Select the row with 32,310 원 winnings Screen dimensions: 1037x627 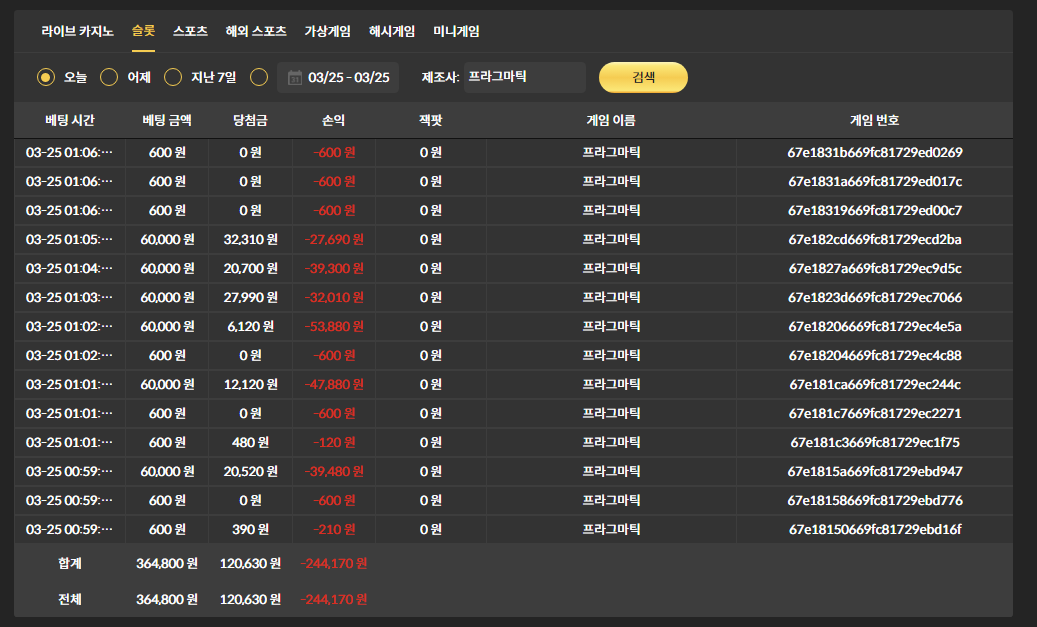pos(251,240)
